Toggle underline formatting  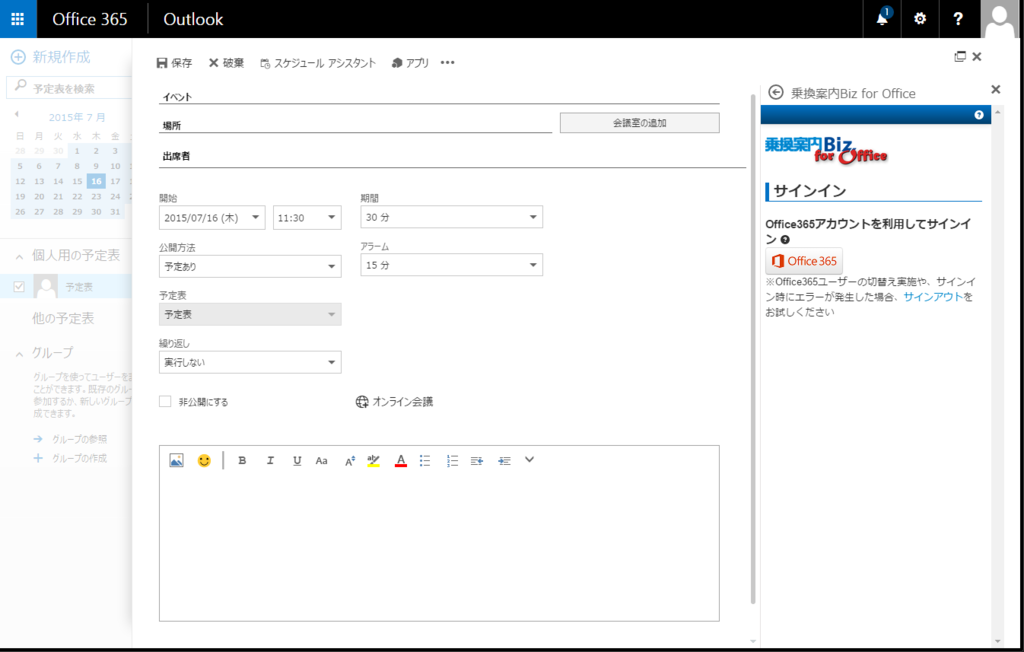point(296,460)
